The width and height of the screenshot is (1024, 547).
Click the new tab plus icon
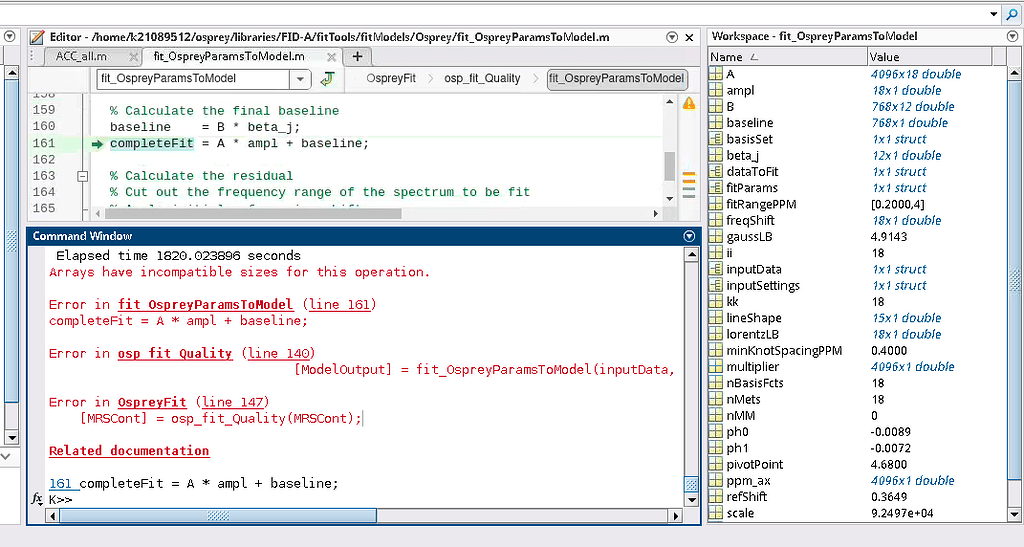(357, 57)
